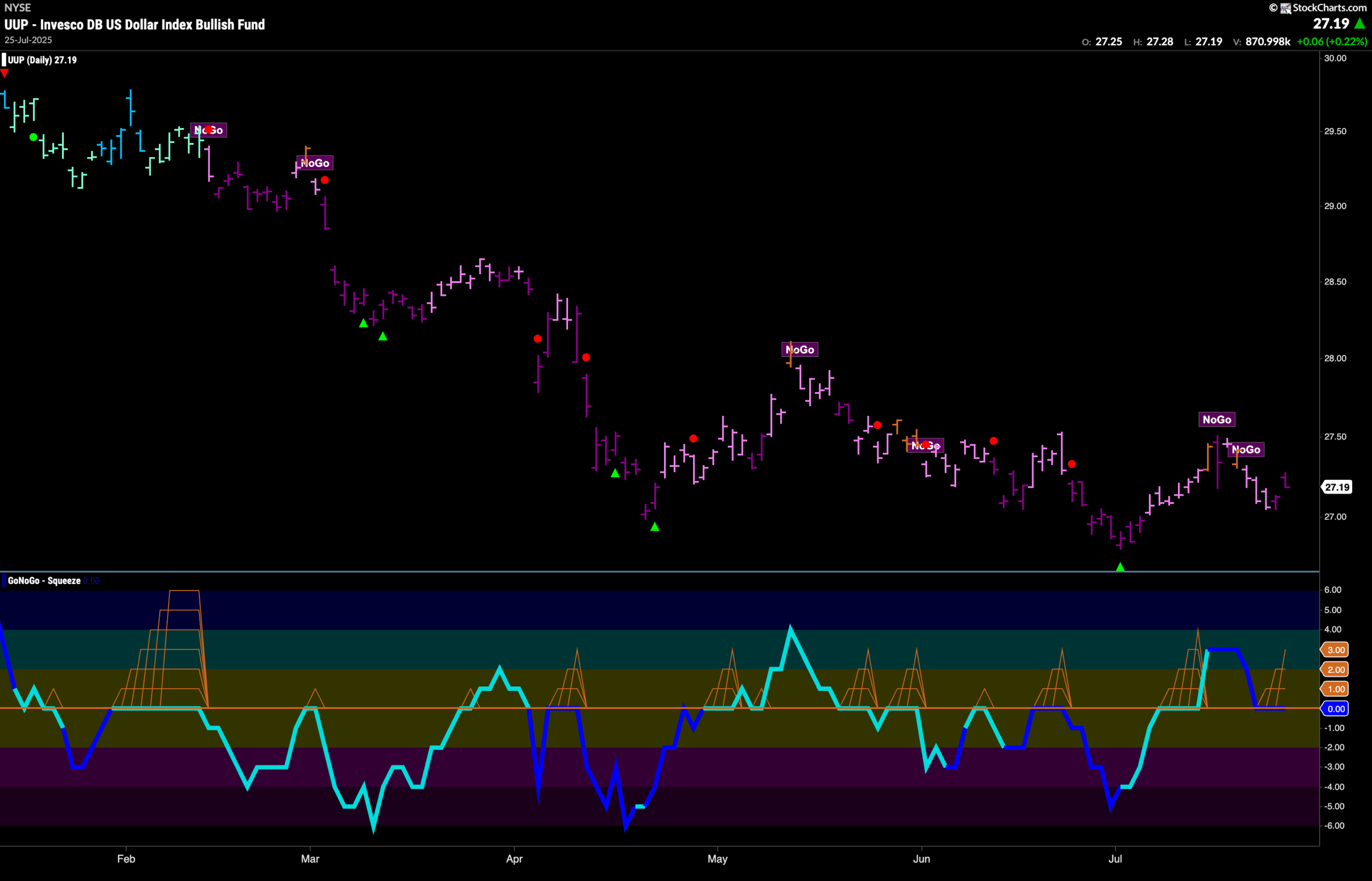Click the StockCharts.com logo icon
1372x881 pixels.
pyautogui.click(x=1285, y=8)
